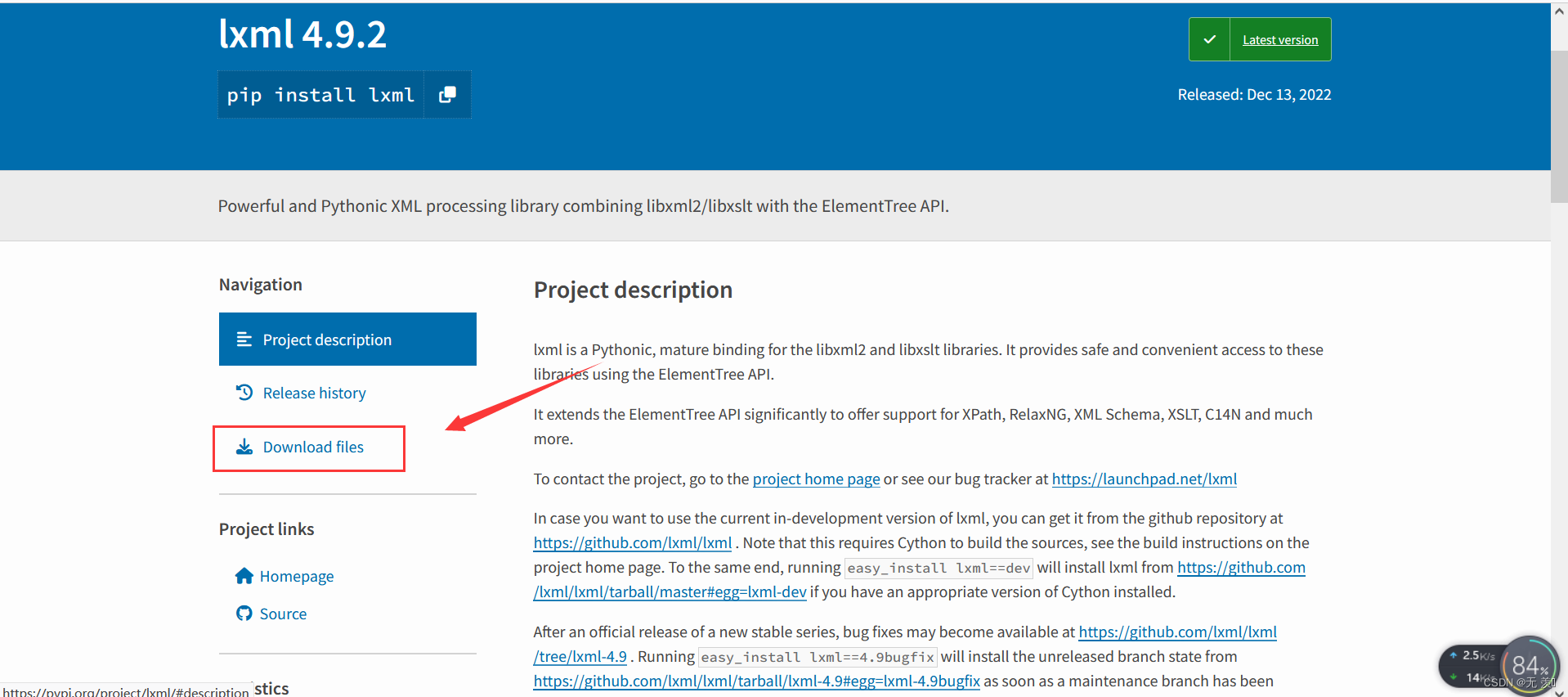
Task: Open the lxml-4.9bugfix tarball link
Action: click(x=756, y=681)
